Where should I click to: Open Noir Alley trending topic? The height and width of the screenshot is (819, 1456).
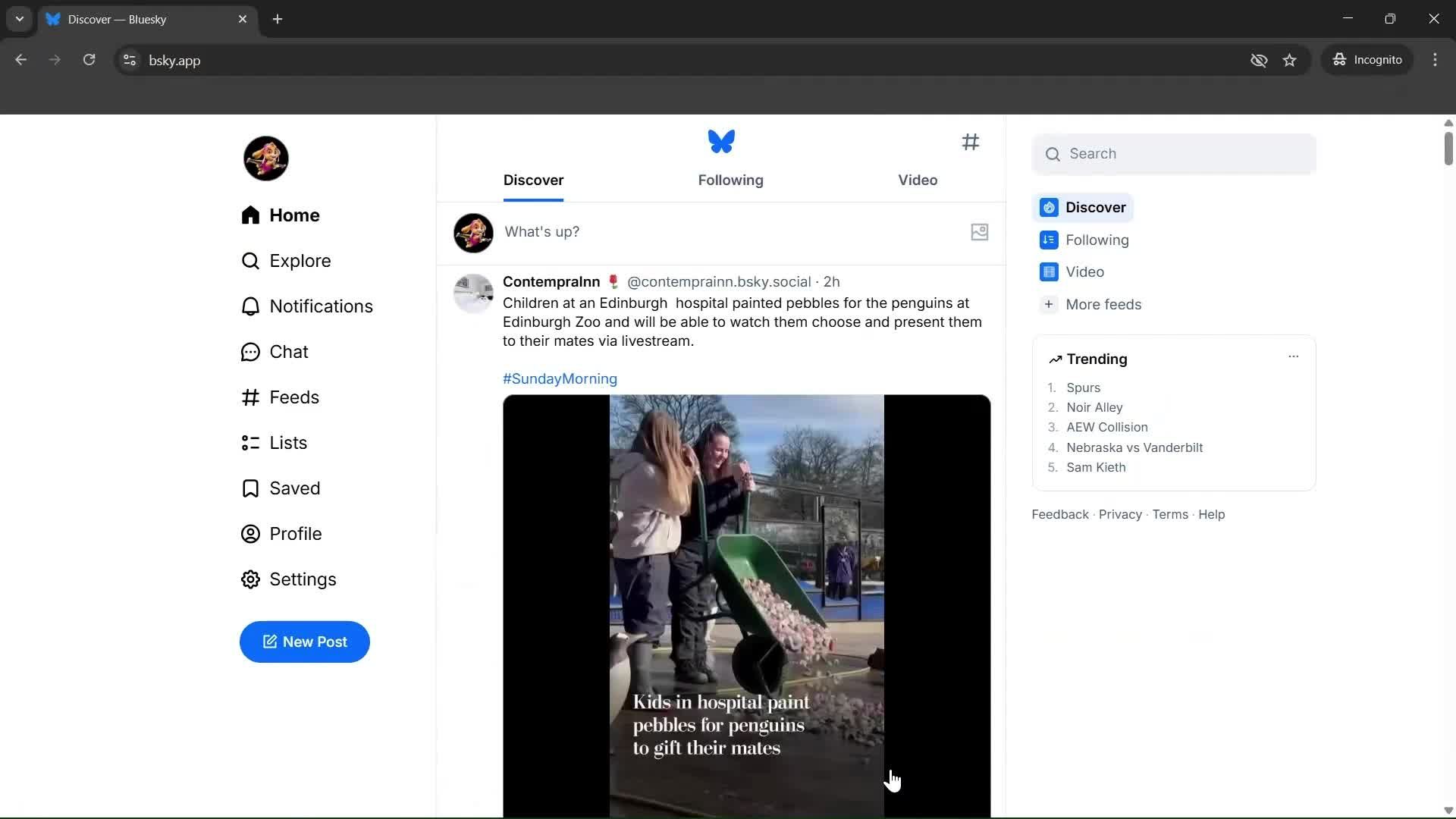tap(1094, 407)
